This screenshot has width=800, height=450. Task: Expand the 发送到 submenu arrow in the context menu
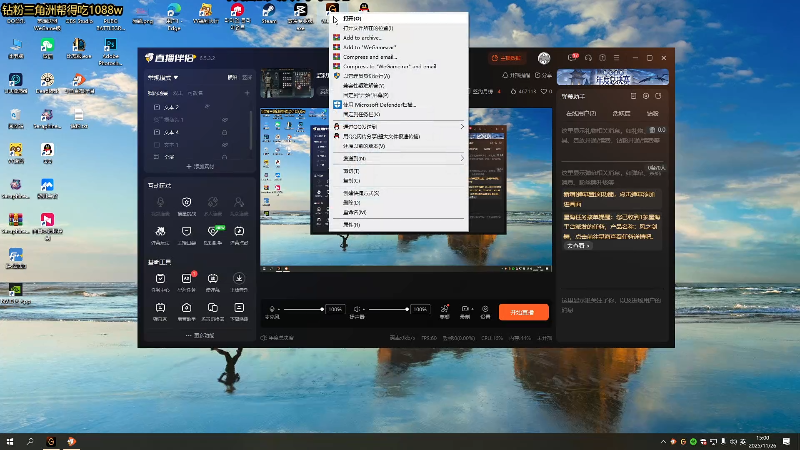pyautogui.click(x=462, y=159)
